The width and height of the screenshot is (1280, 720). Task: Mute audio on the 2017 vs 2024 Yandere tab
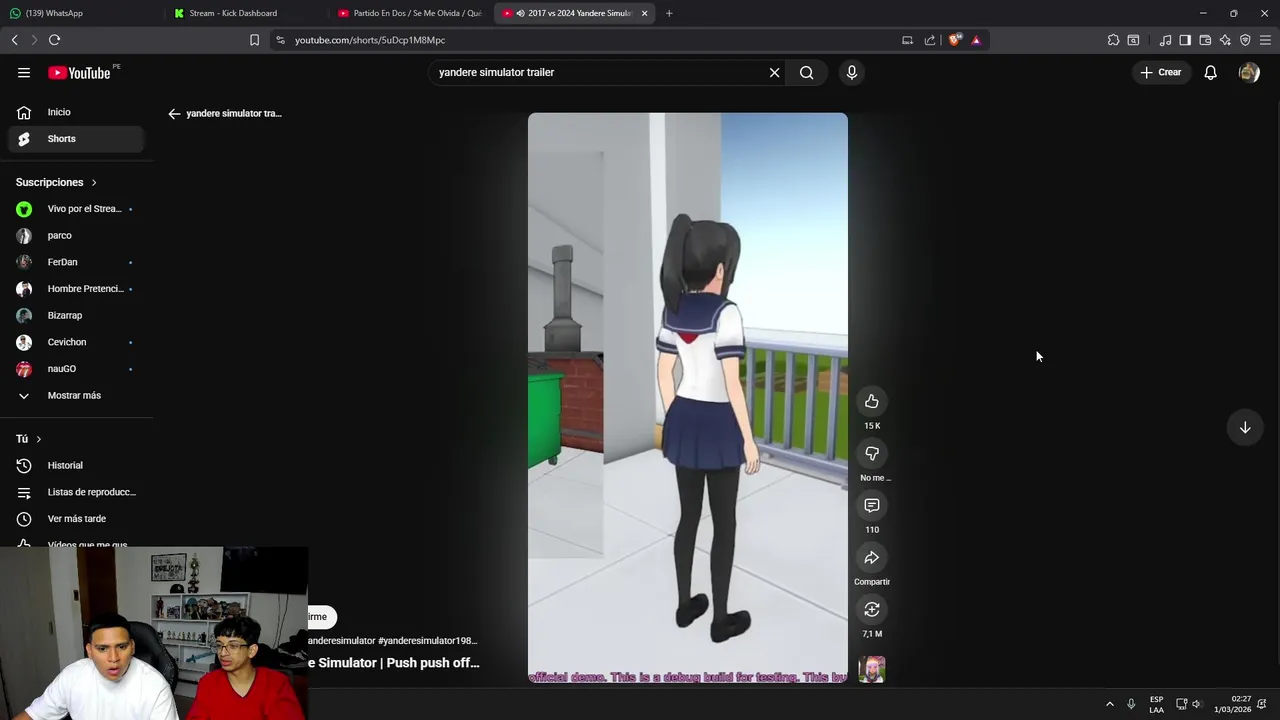[521, 13]
